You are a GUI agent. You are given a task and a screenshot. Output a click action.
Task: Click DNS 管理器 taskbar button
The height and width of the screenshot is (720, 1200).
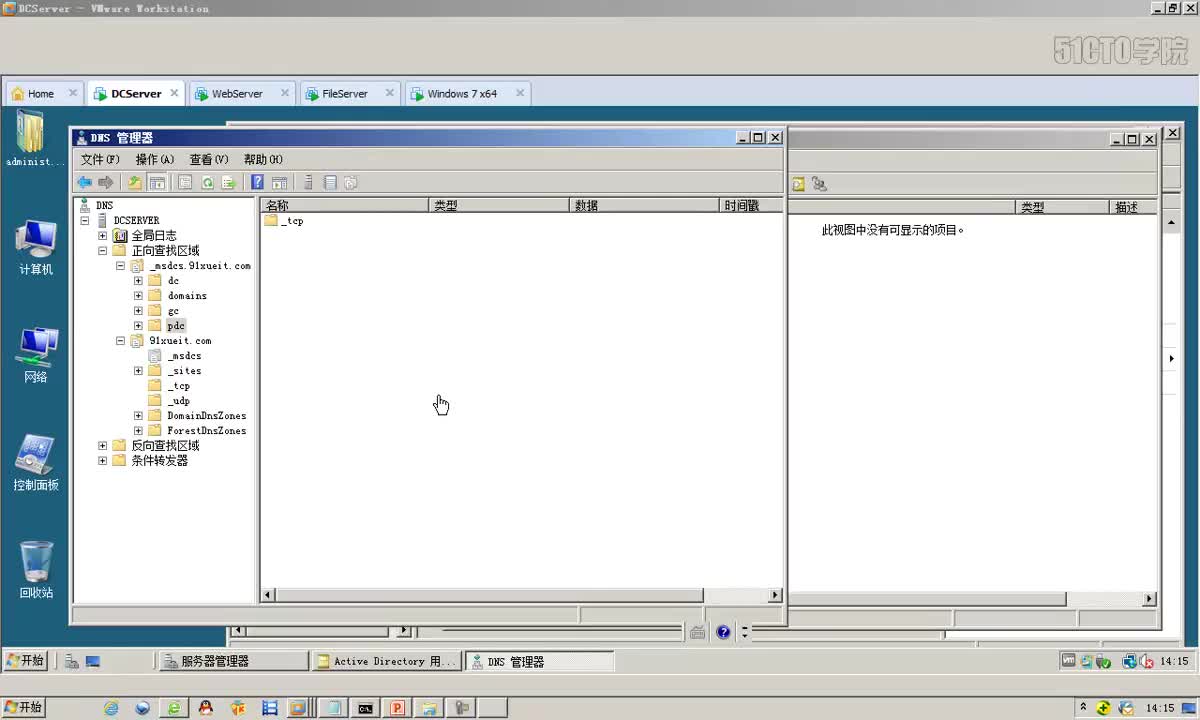click(x=539, y=661)
